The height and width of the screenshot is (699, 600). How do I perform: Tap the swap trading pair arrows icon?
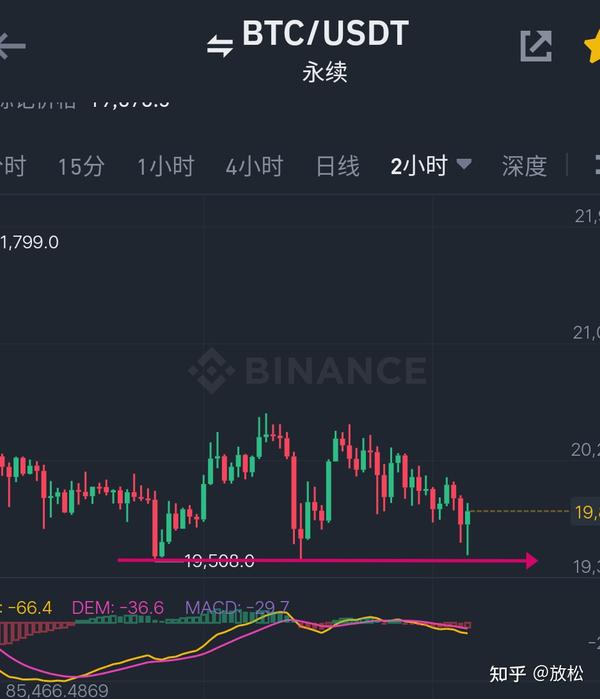coord(220,46)
